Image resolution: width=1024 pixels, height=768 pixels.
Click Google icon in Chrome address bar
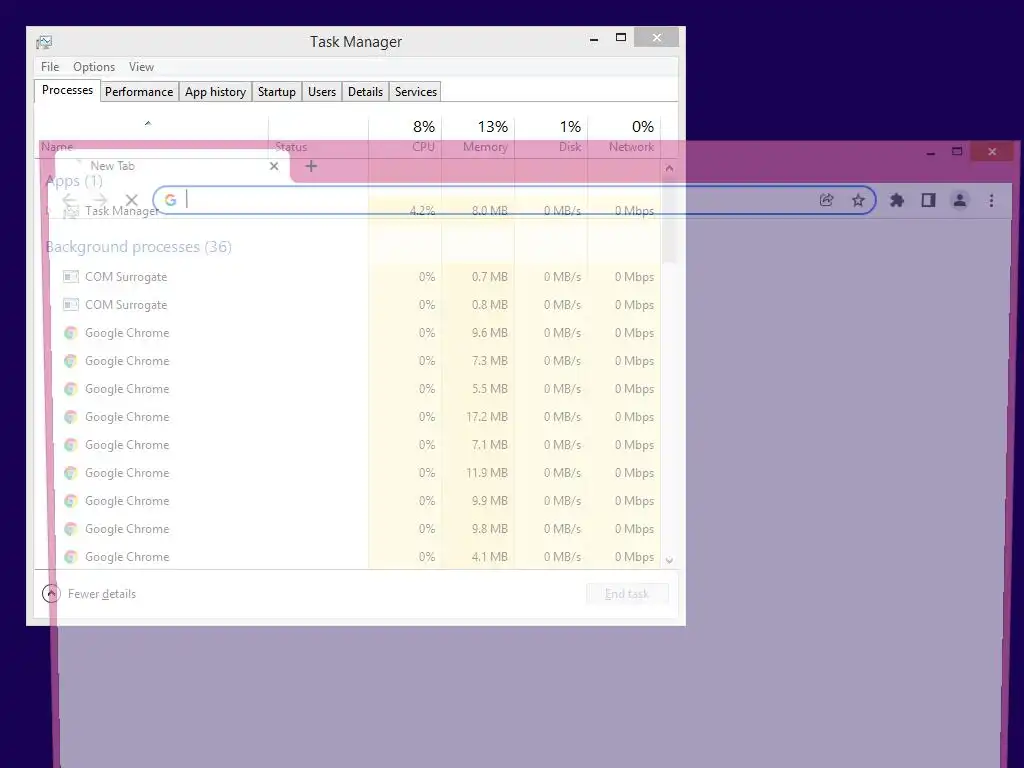click(x=170, y=200)
